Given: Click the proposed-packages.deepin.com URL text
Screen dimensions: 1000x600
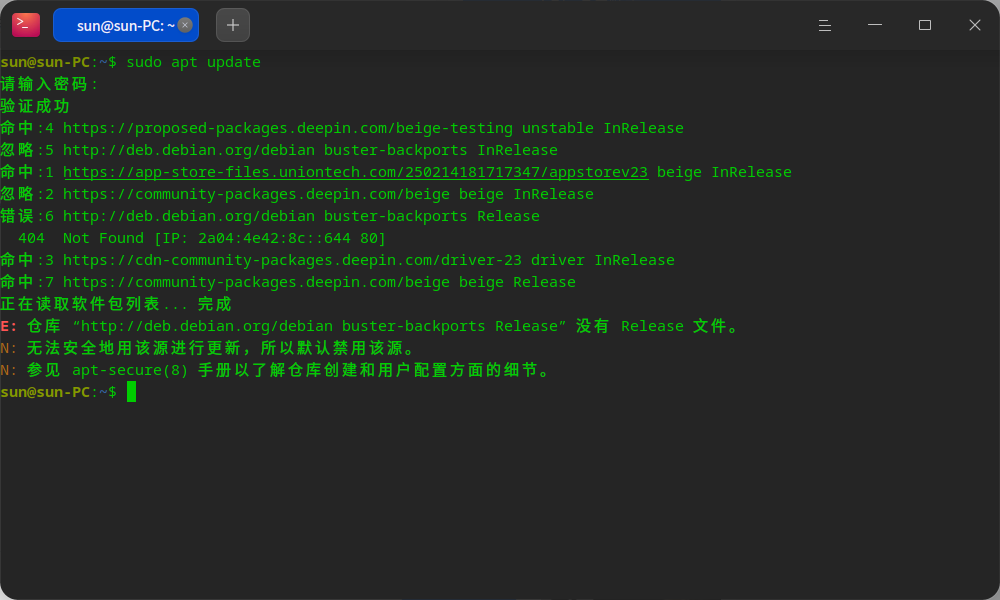Looking at the screenshot, I should 288,128.
